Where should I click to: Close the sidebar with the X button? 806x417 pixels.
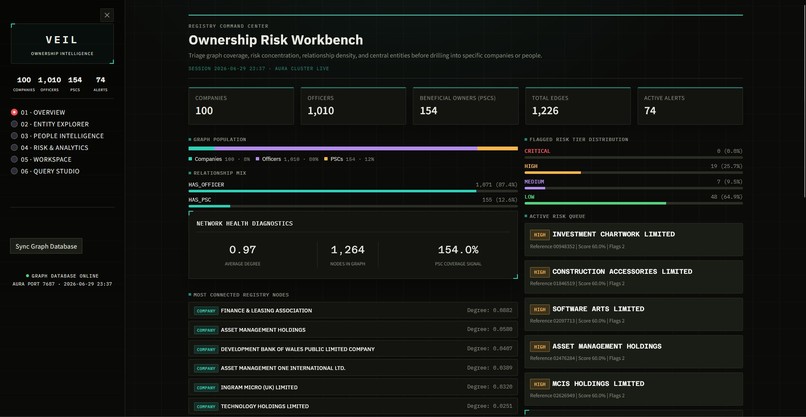[x=107, y=15]
